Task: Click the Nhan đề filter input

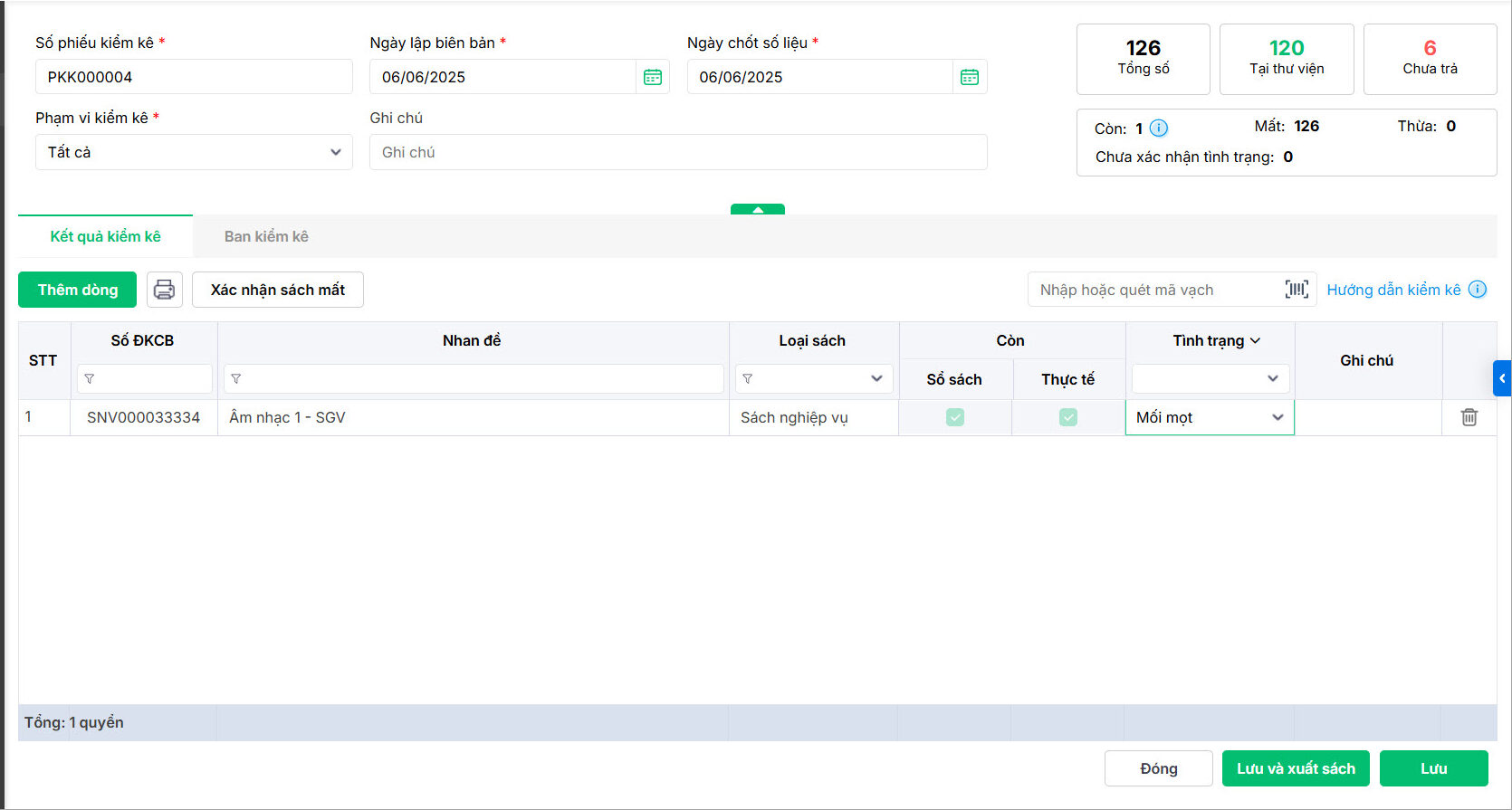Action: [x=474, y=379]
